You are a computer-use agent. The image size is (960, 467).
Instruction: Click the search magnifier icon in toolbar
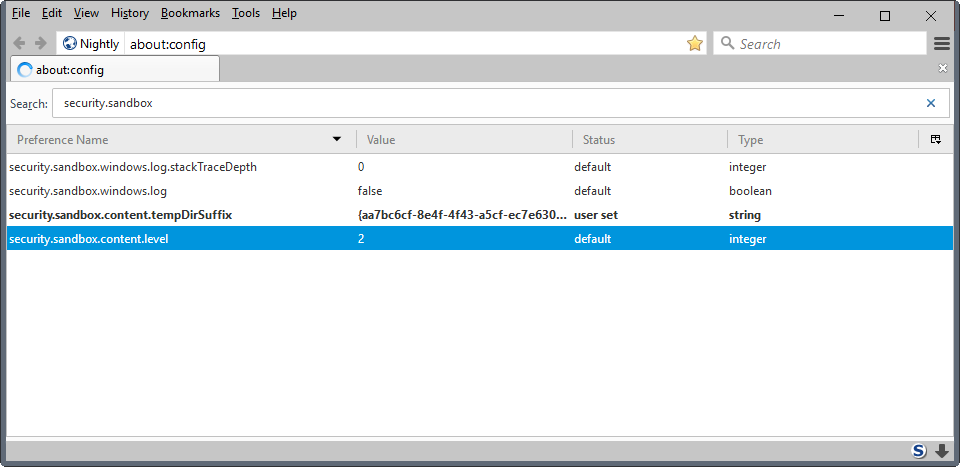pos(727,43)
